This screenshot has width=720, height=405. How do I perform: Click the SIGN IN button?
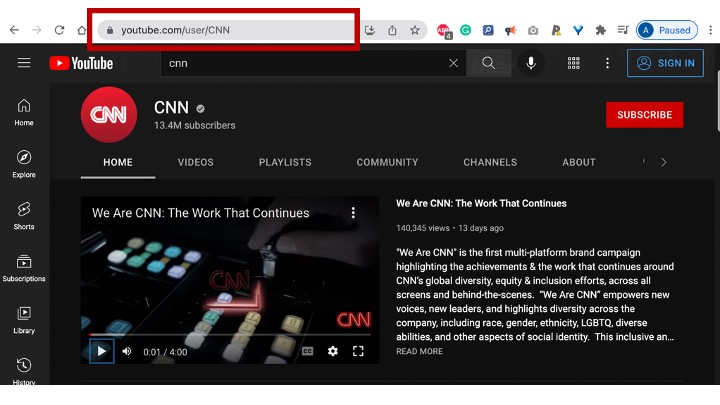tap(665, 63)
